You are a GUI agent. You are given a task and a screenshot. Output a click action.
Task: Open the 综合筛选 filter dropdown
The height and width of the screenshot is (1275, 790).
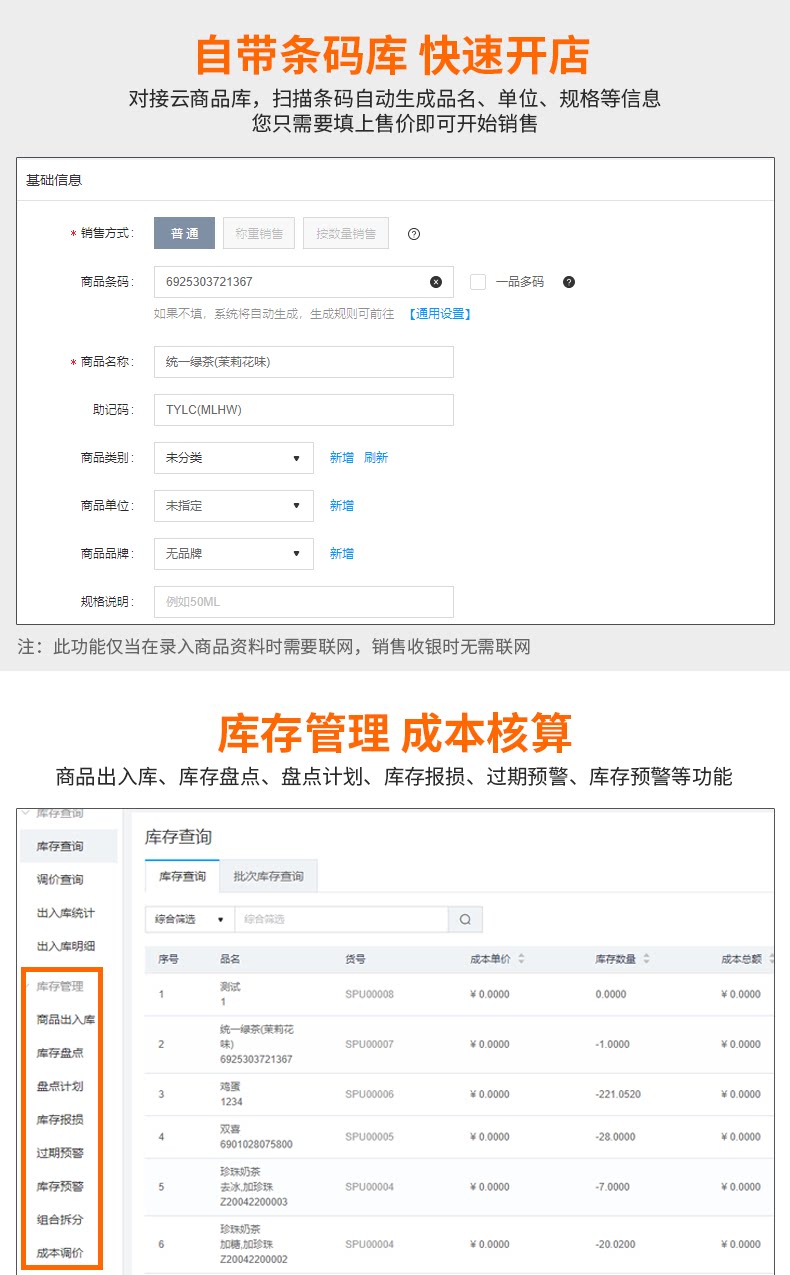click(190, 919)
